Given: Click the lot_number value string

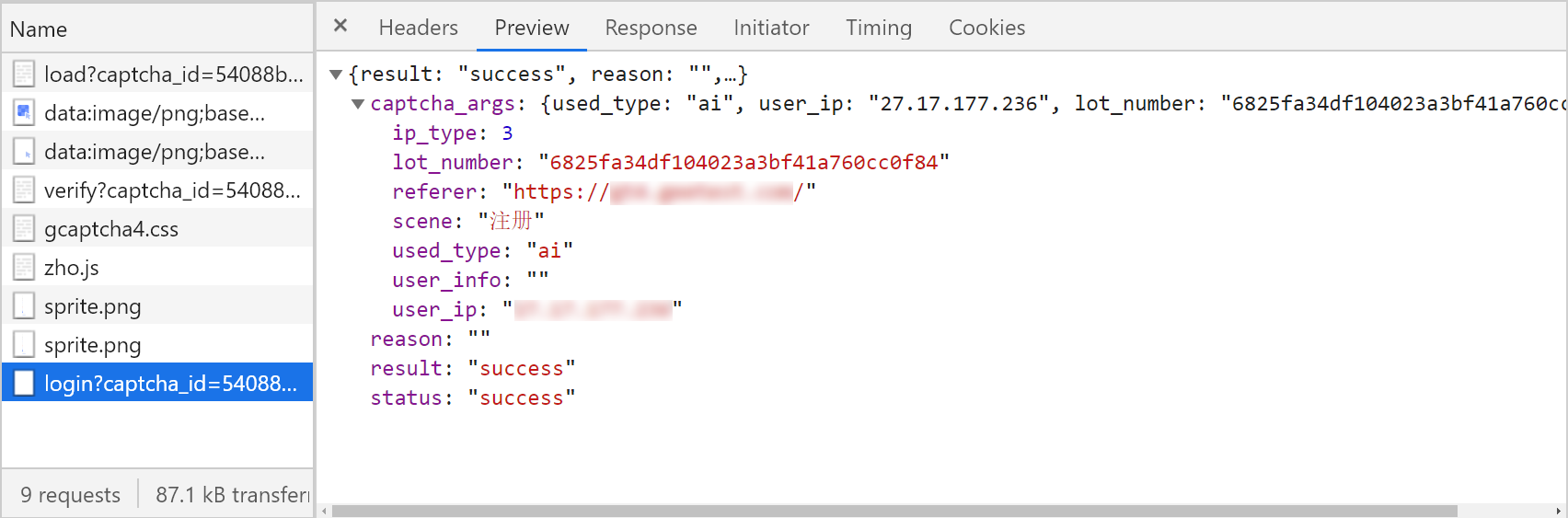Looking at the screenshot, I should tap(744, 163).
